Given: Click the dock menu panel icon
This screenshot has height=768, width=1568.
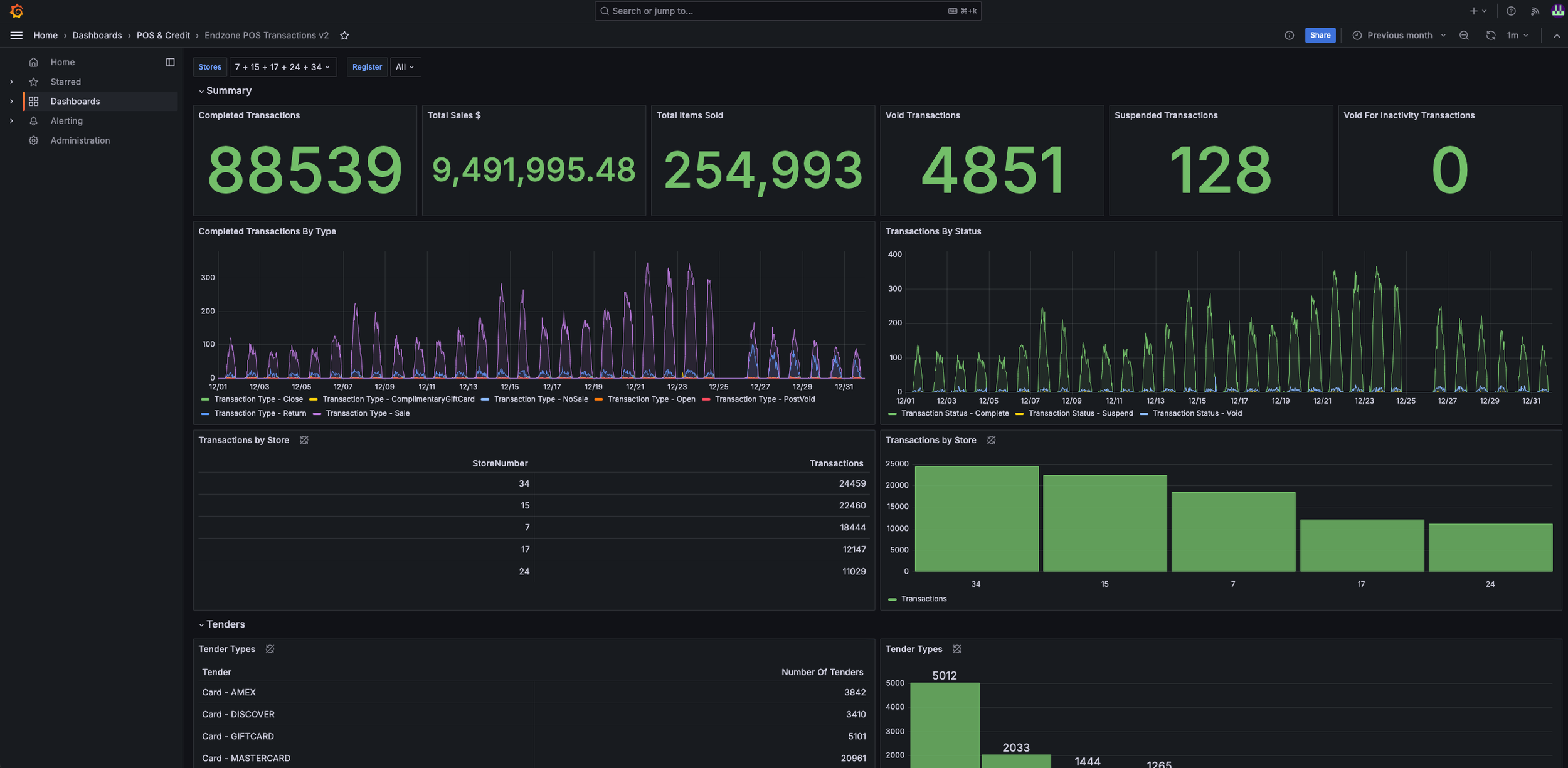Looking at the screenshot, I should pyautogui.click(x=170, y=62).
